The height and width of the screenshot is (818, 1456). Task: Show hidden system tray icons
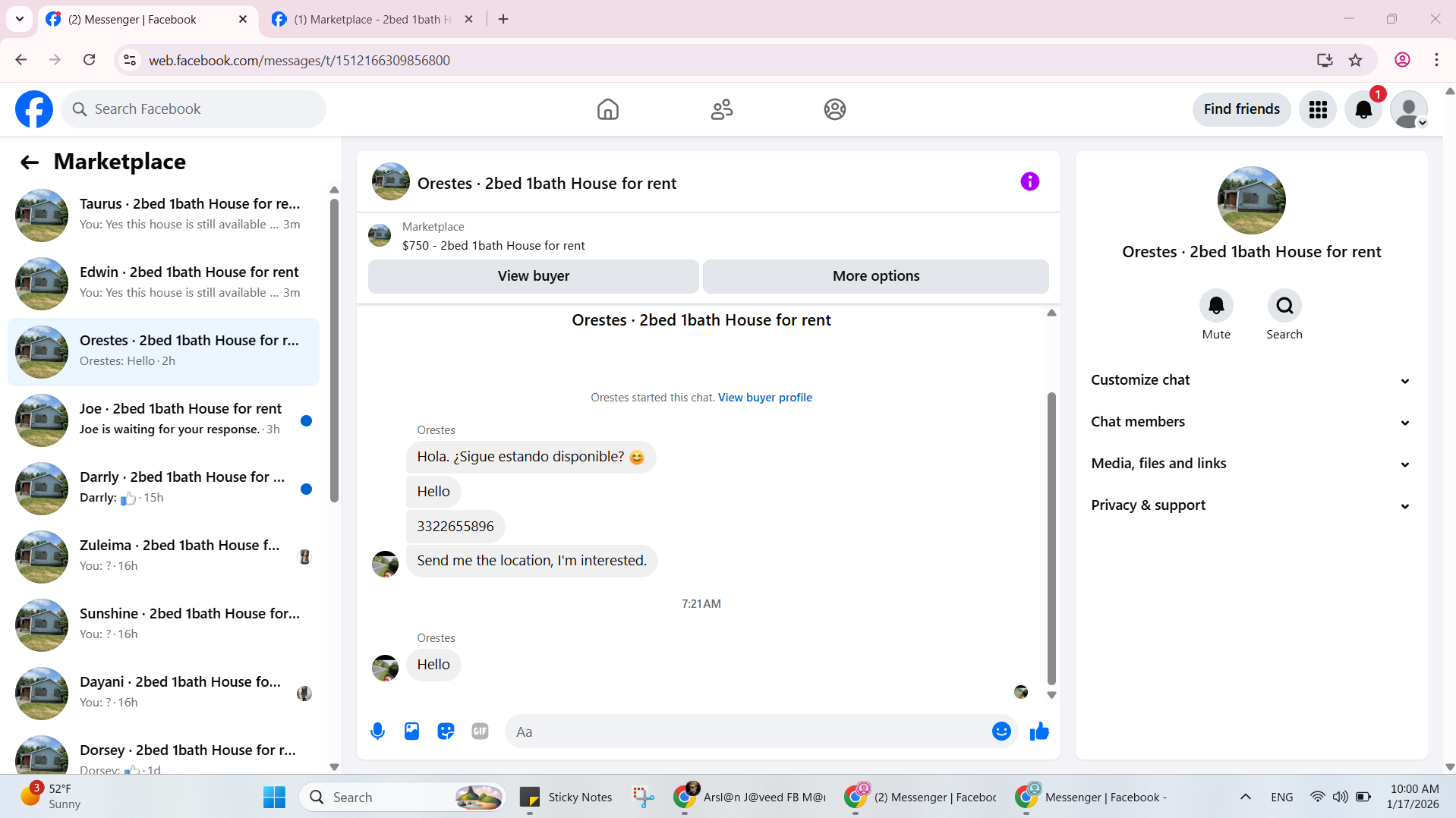(x=1245, y=797)
